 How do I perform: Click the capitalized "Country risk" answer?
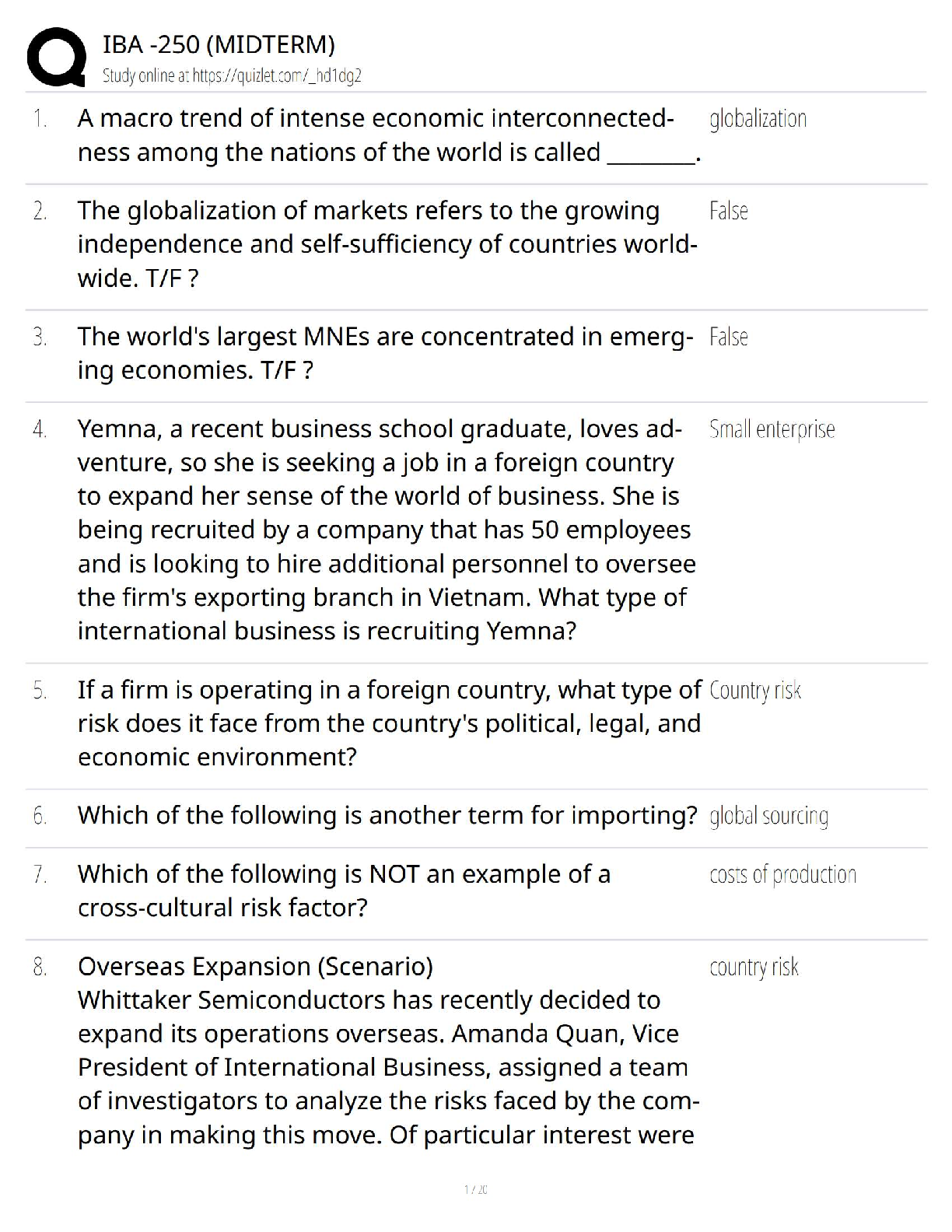point(754,691)
